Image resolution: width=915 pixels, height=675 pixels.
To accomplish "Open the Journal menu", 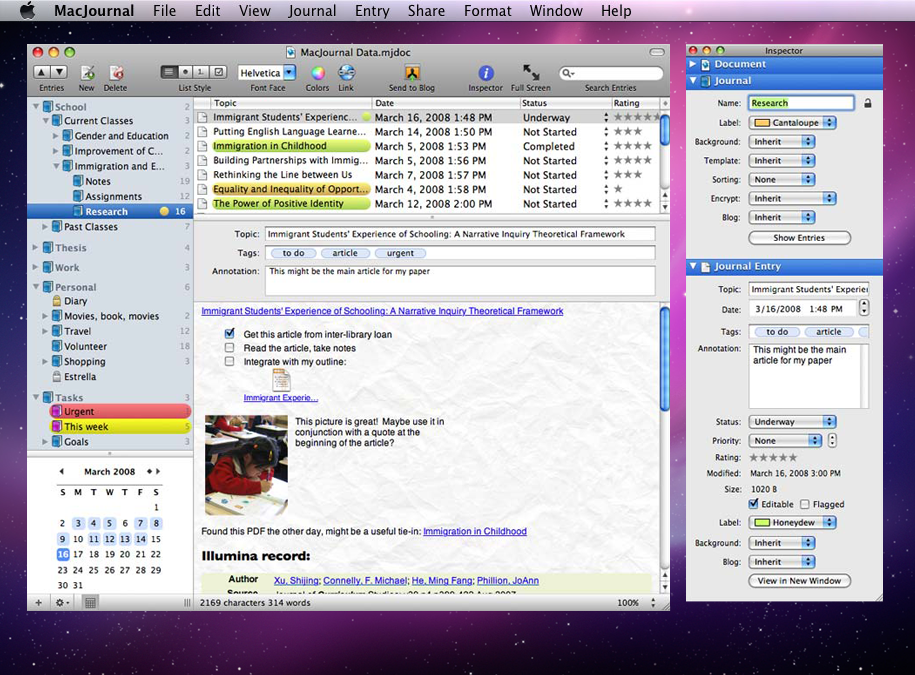I will point(312,11).
